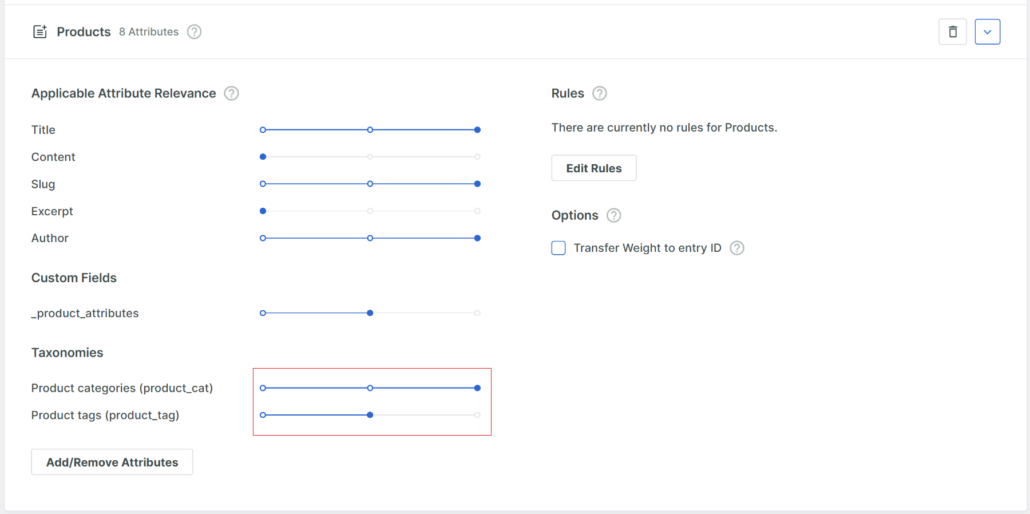Click Product categories (product_cat) label
This screenshot has width=1030, height=514.
click(x=122, y=388)
